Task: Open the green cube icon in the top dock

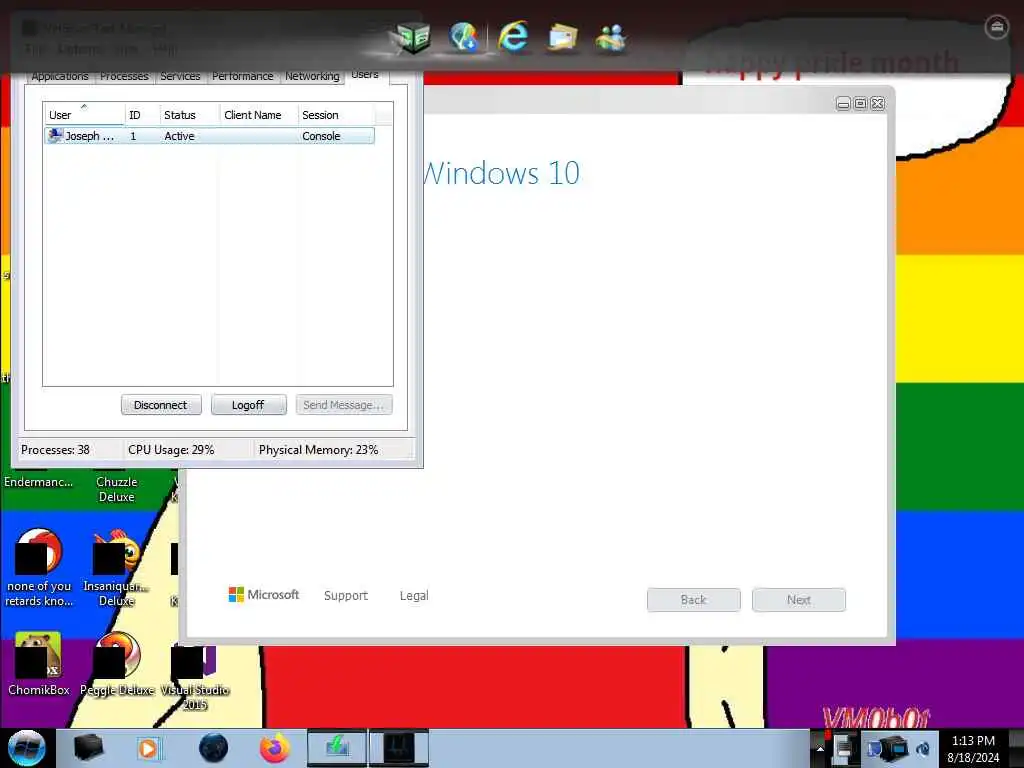Action: coord(412,38)
